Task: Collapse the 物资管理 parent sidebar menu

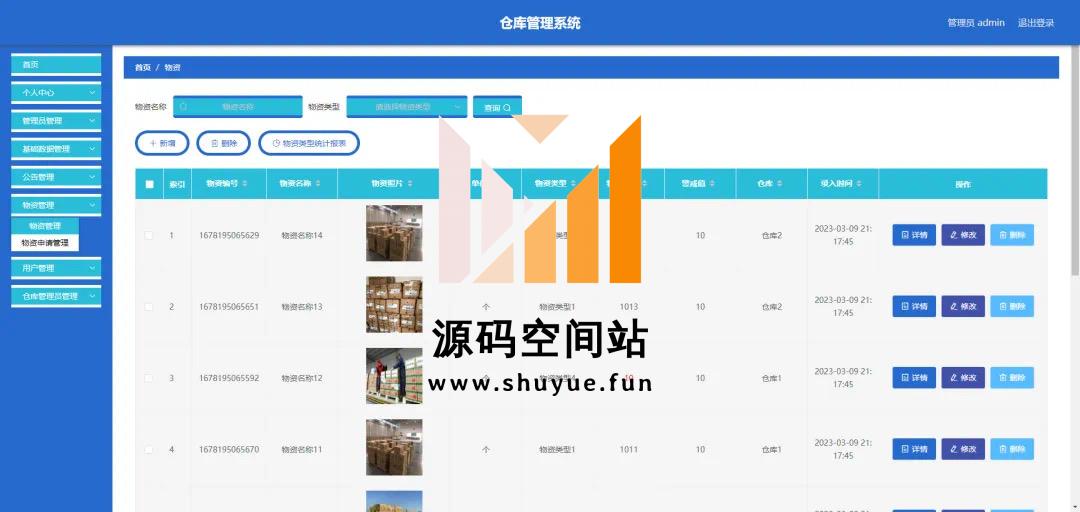Action: (56, 205)
